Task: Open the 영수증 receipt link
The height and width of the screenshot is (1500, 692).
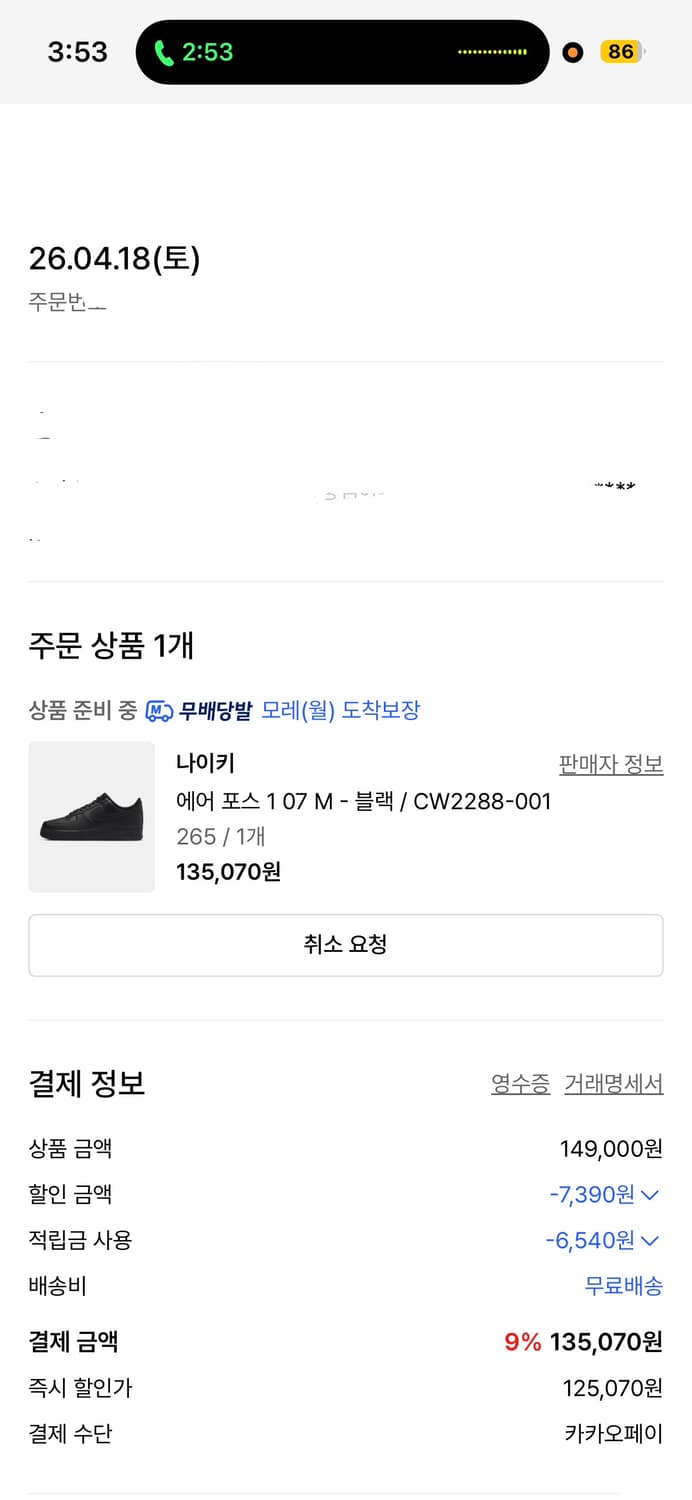Action: 520,1084
